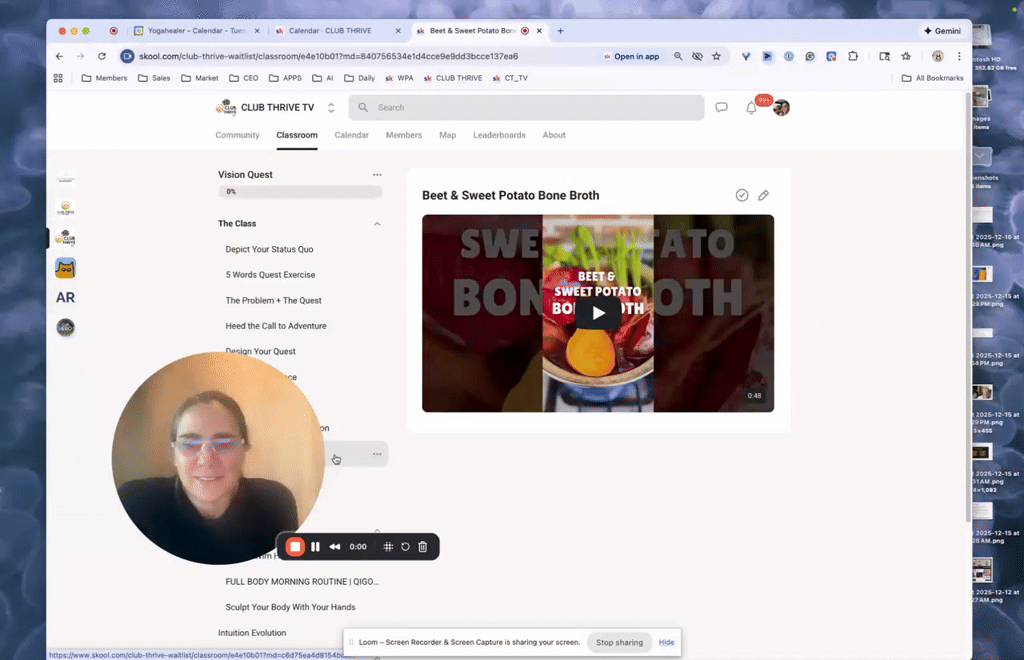Open The Problem + The Quest lesson
1024x660 pixels.
273,300
